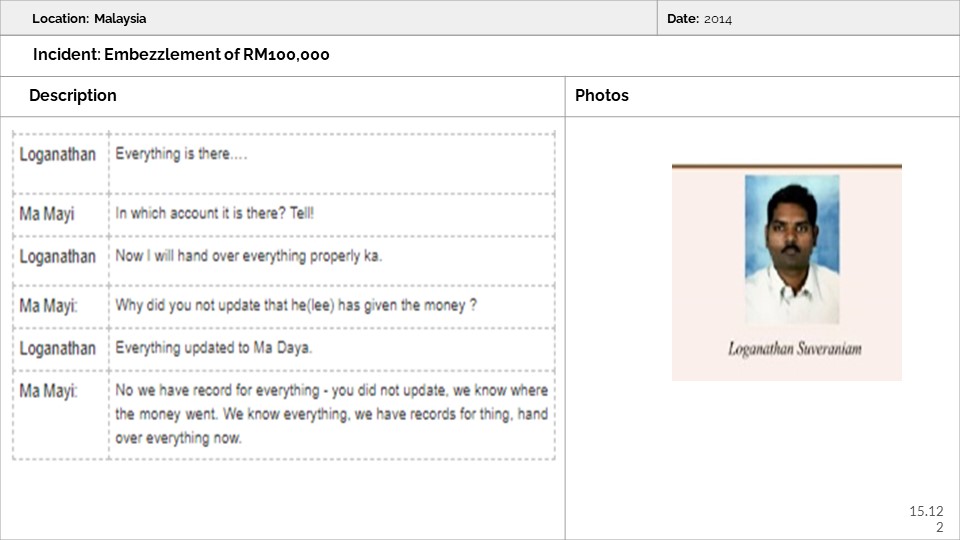This screenshot has height=540, width=960.
Task: Select "Now I will hand over everything" line
Action: pos(249,256)
